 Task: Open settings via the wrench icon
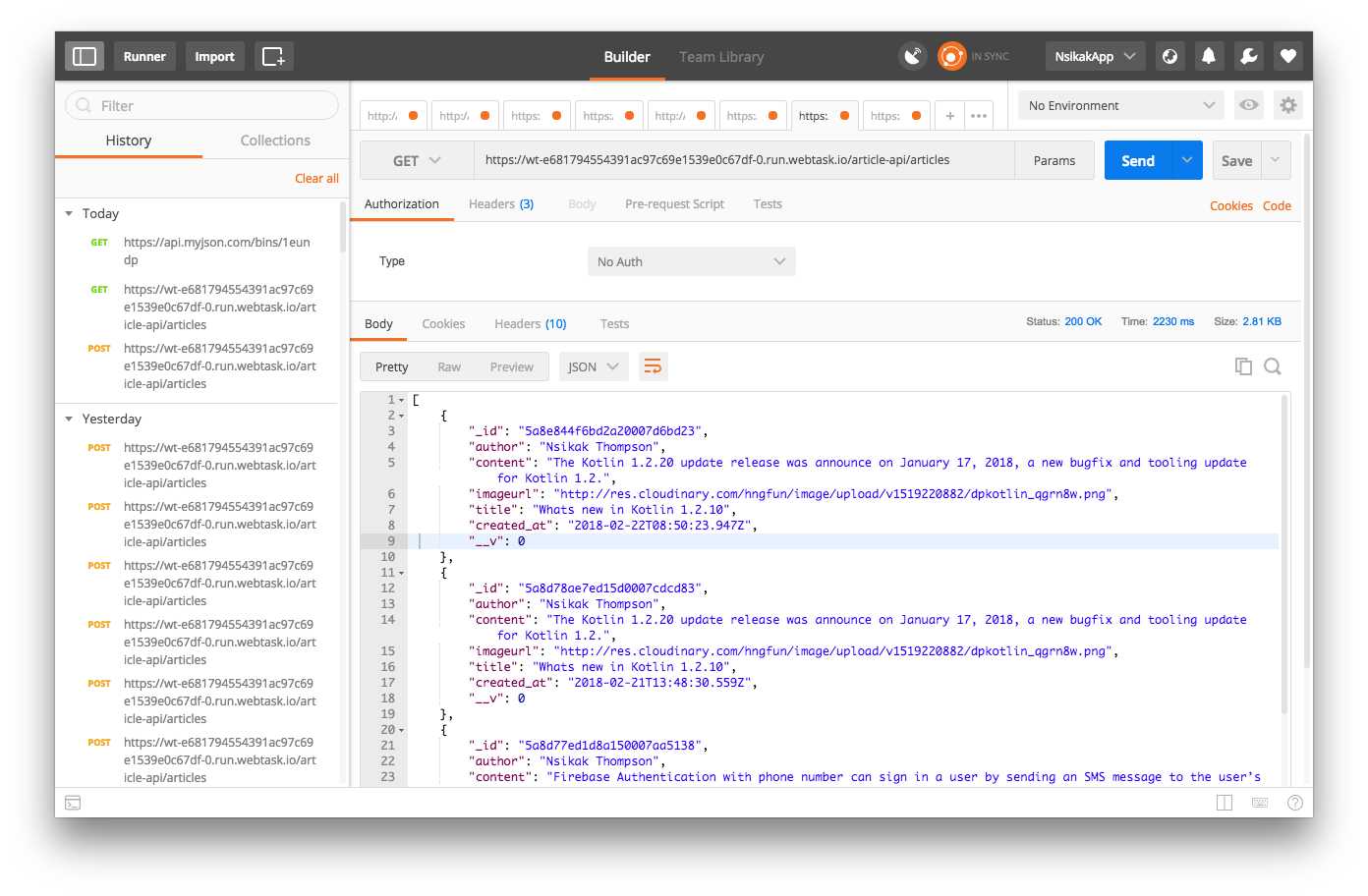1248,56
